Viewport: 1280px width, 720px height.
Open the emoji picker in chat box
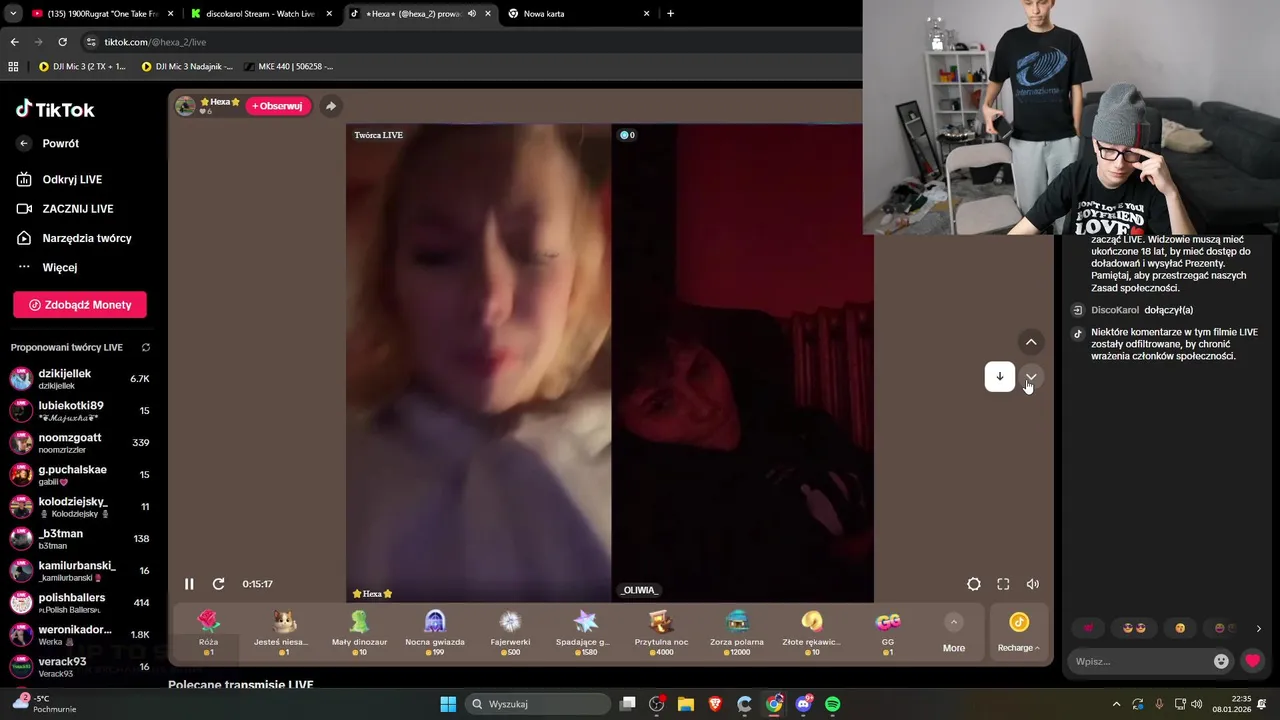coord(1221,661)
